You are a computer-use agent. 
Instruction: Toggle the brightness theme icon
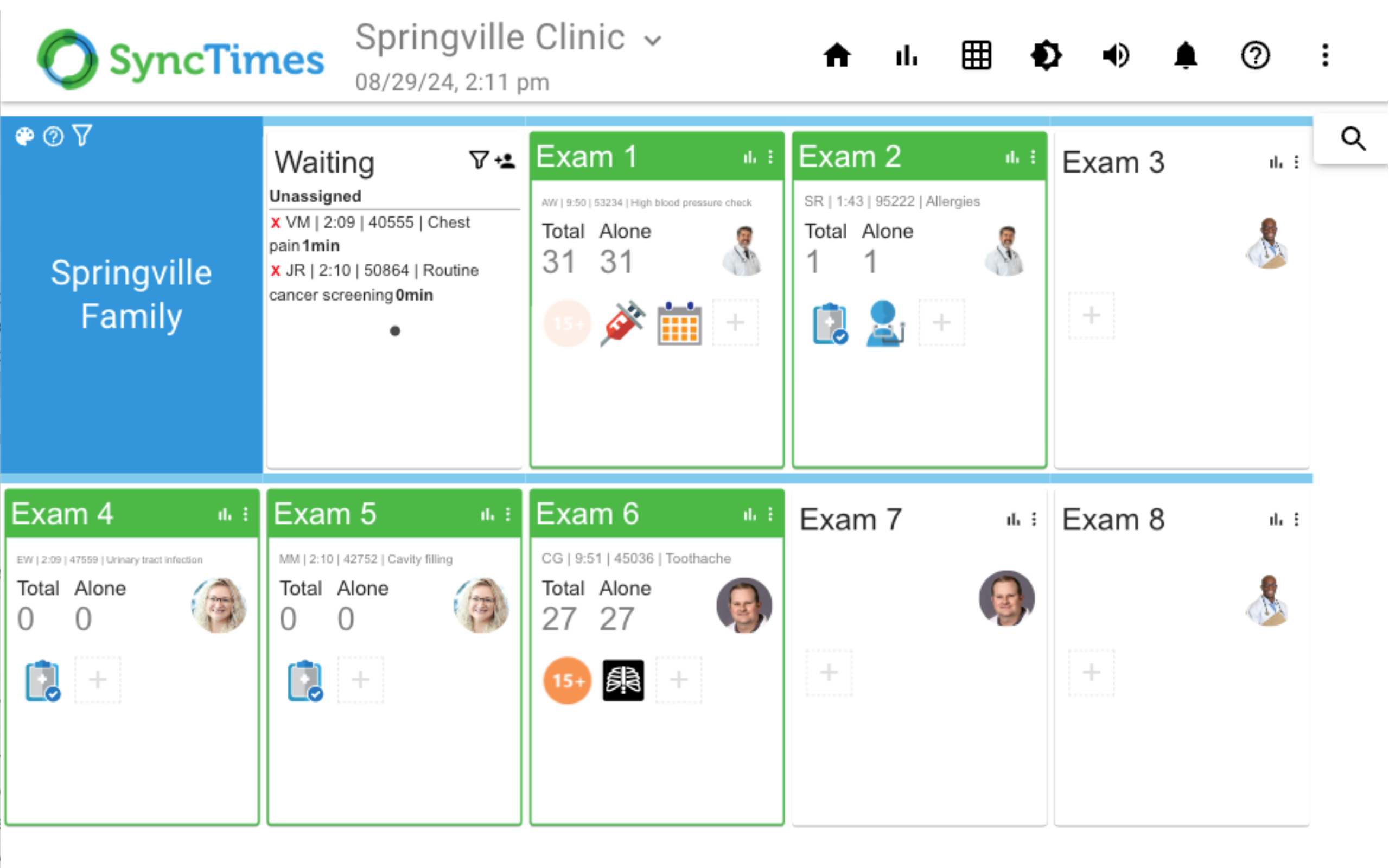tap(1046, 56)
